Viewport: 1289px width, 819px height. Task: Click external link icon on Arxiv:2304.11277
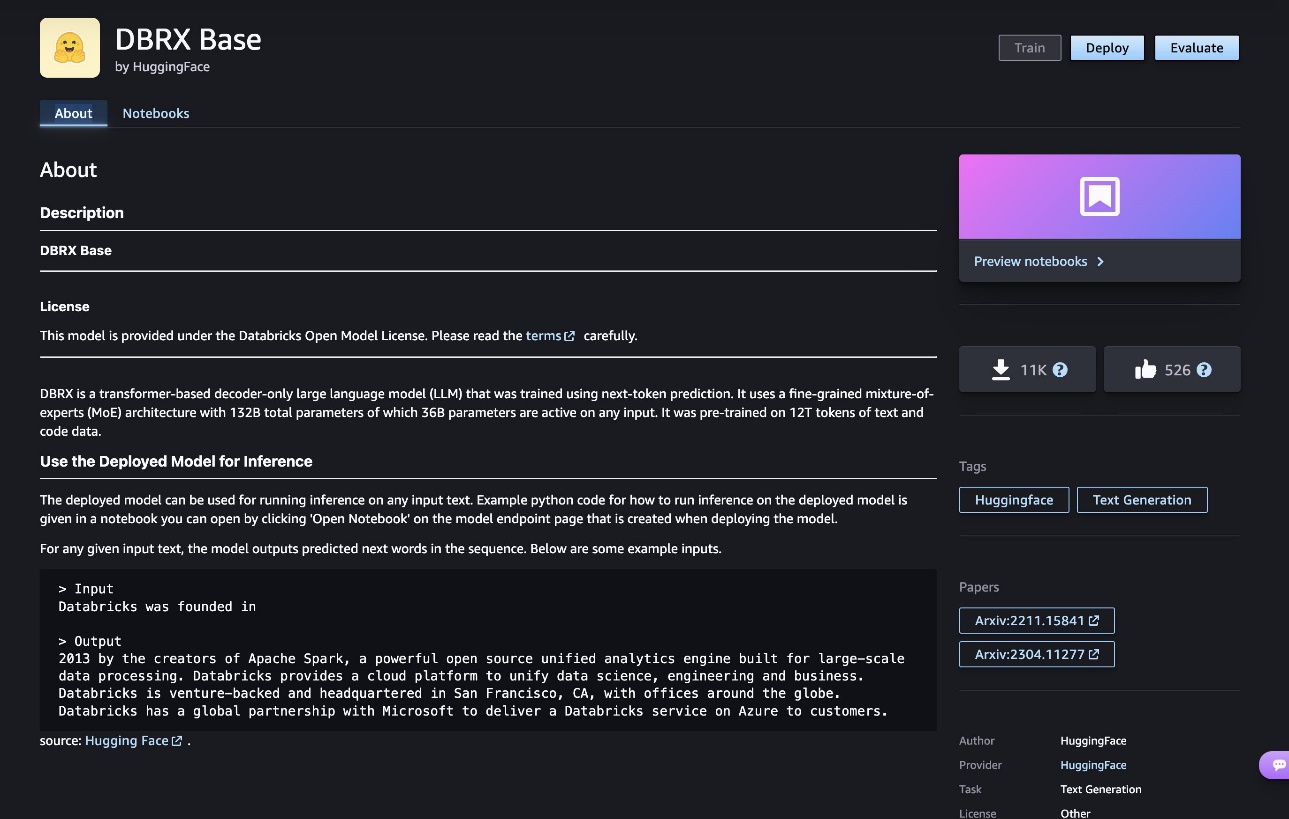1094,655
